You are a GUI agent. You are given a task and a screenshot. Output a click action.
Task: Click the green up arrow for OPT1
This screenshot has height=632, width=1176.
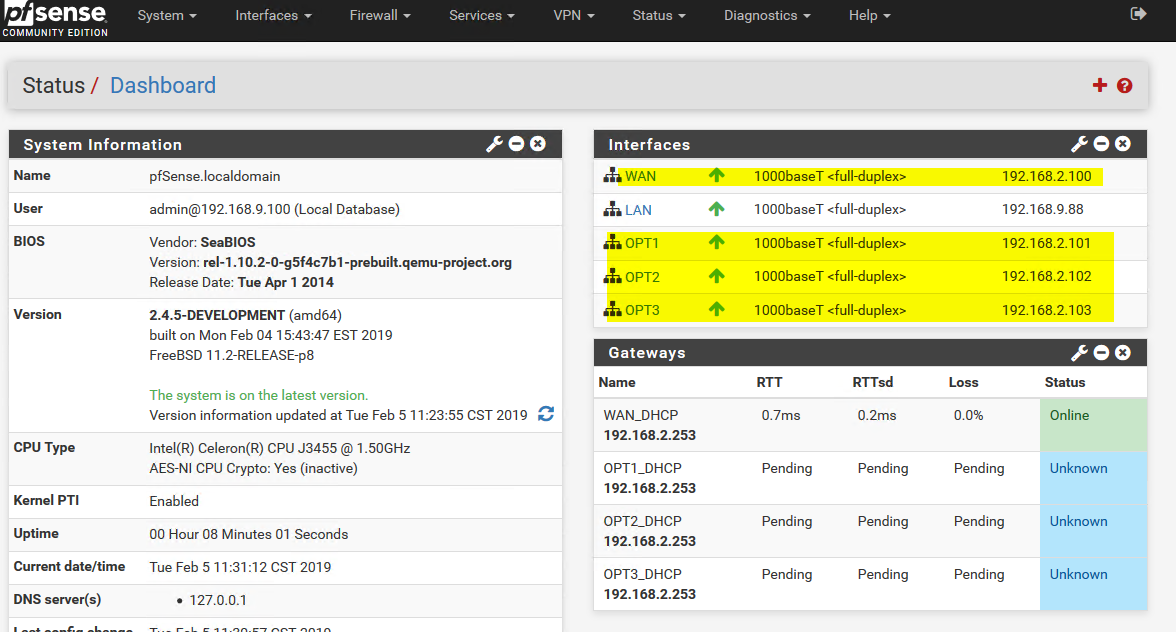[716, 242]
